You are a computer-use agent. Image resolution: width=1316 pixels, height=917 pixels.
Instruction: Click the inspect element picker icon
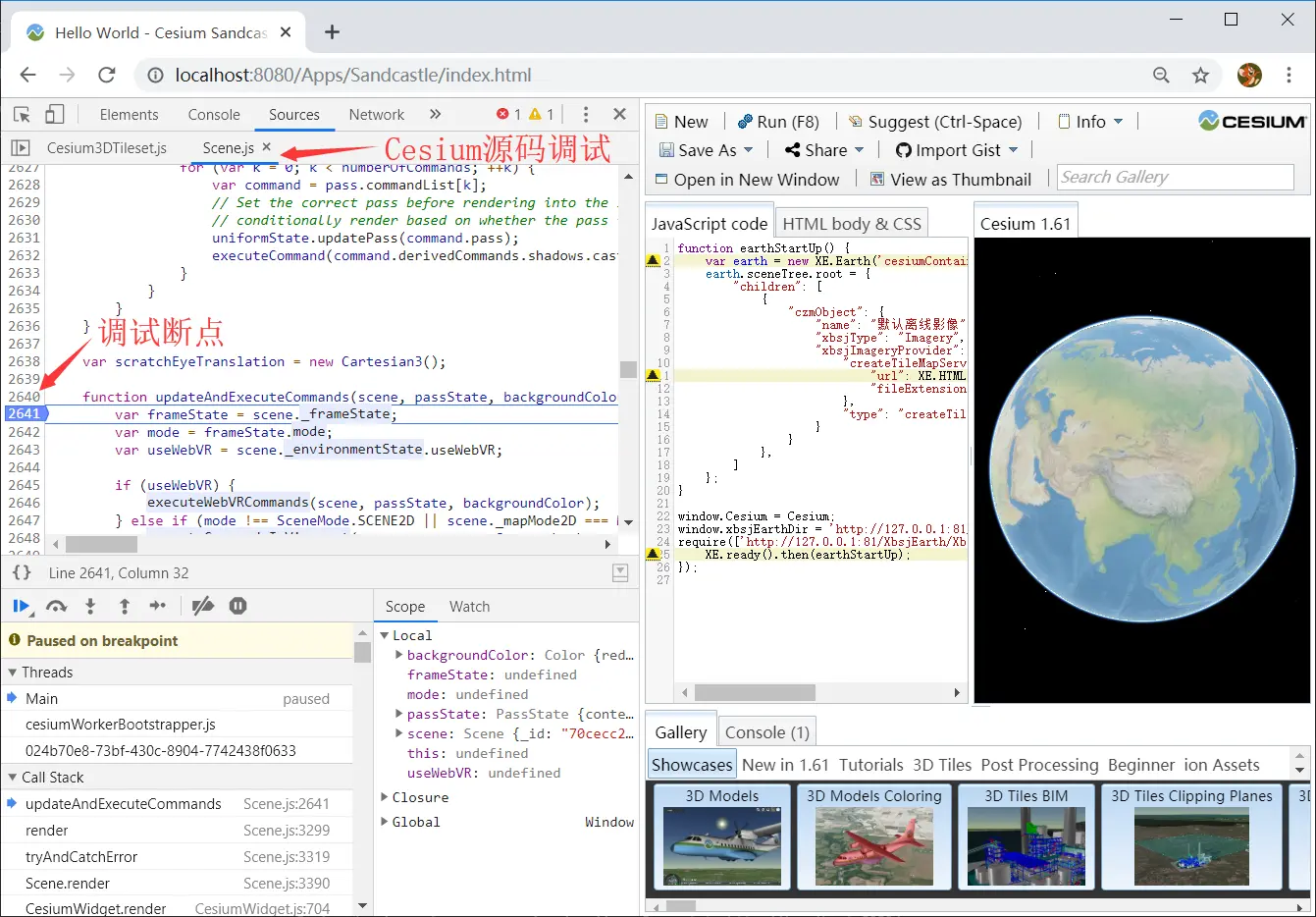coord(22,114)
